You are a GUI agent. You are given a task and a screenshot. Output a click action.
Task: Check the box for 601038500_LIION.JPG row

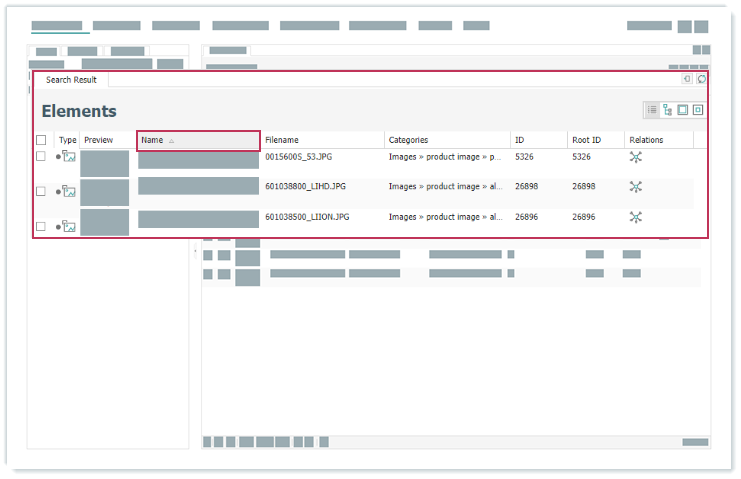point(41,226)
